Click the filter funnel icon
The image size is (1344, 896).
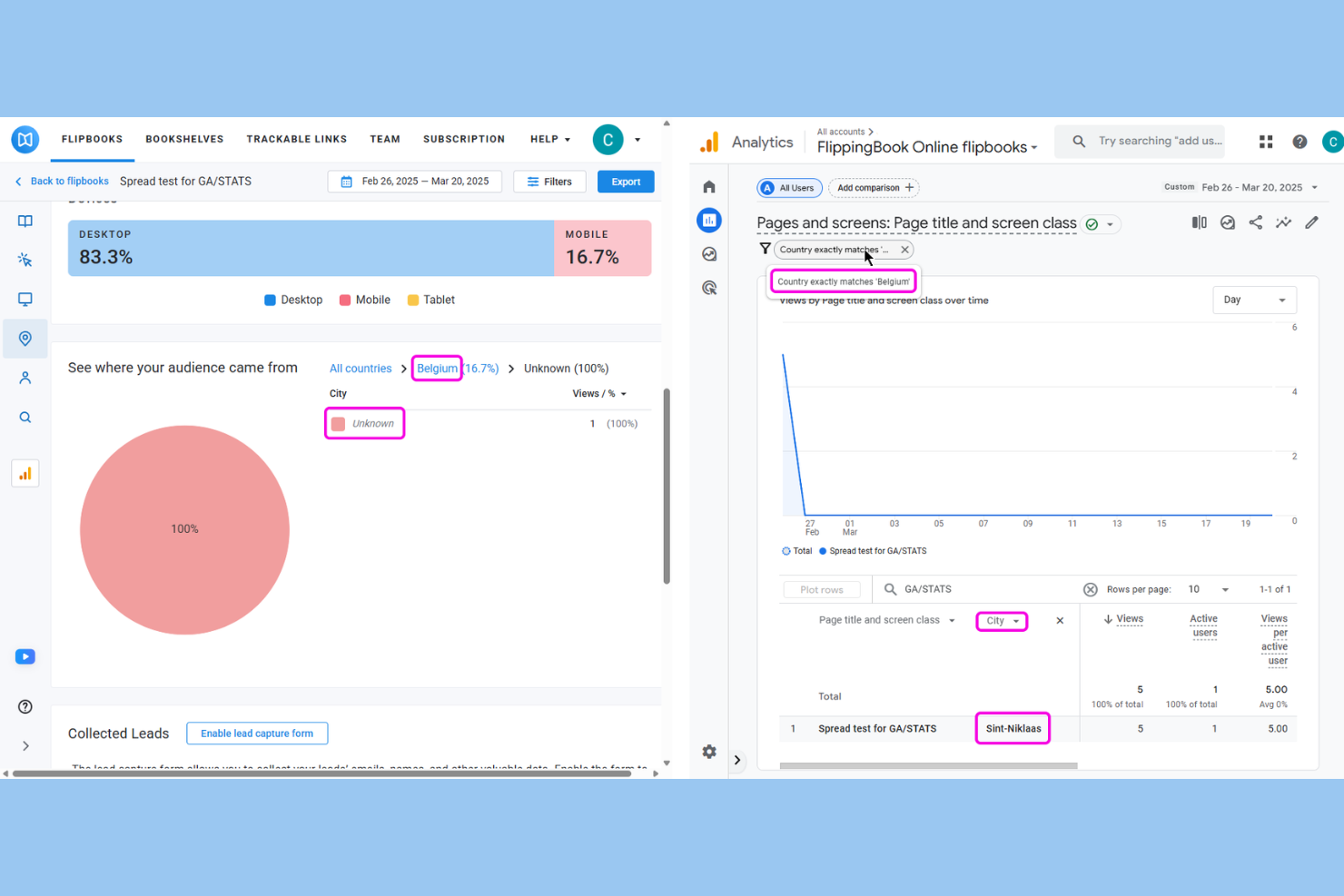(765, 249)
